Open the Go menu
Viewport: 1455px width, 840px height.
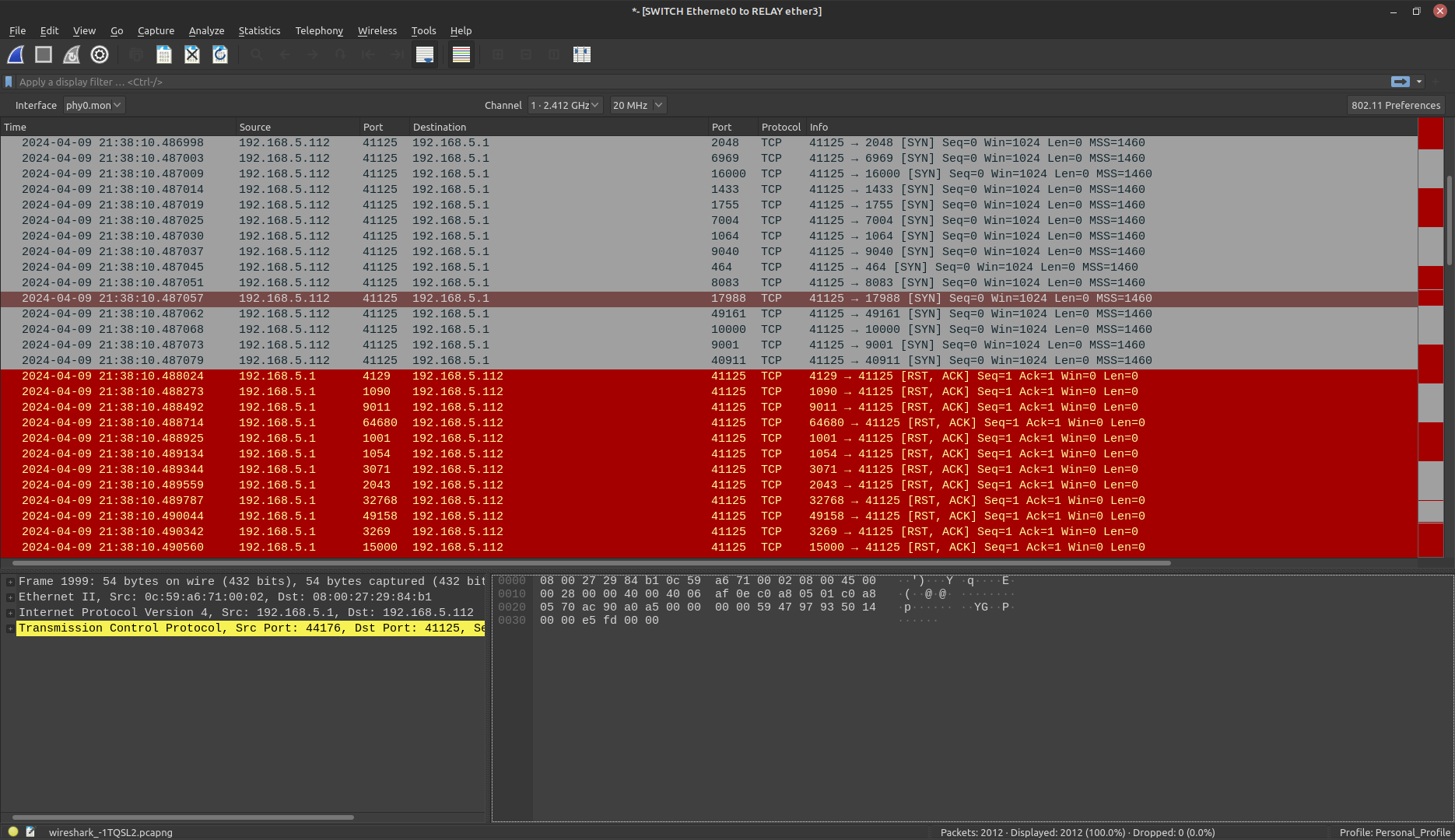coord(117,30)
